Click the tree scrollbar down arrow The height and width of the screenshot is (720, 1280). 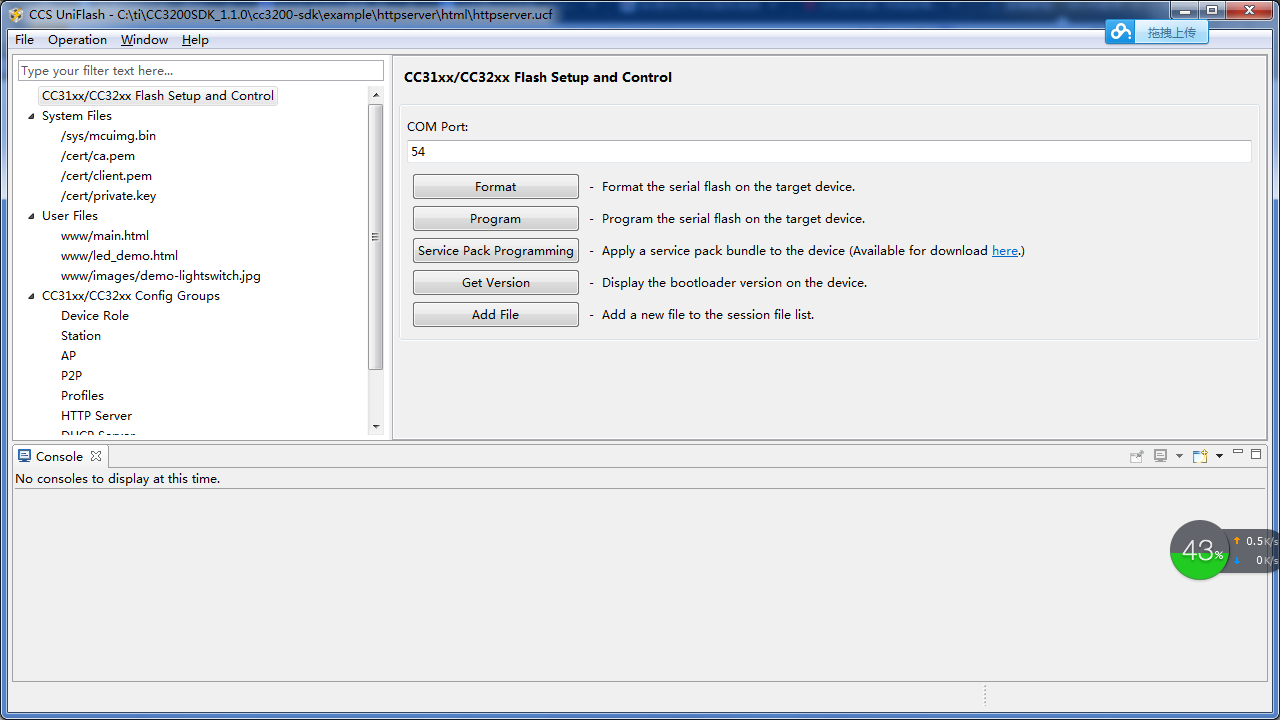376,427
